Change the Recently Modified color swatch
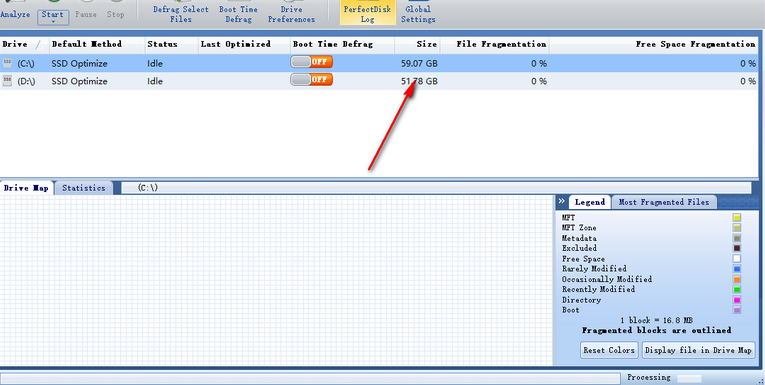765x385 pixels. tap(737, 290)
